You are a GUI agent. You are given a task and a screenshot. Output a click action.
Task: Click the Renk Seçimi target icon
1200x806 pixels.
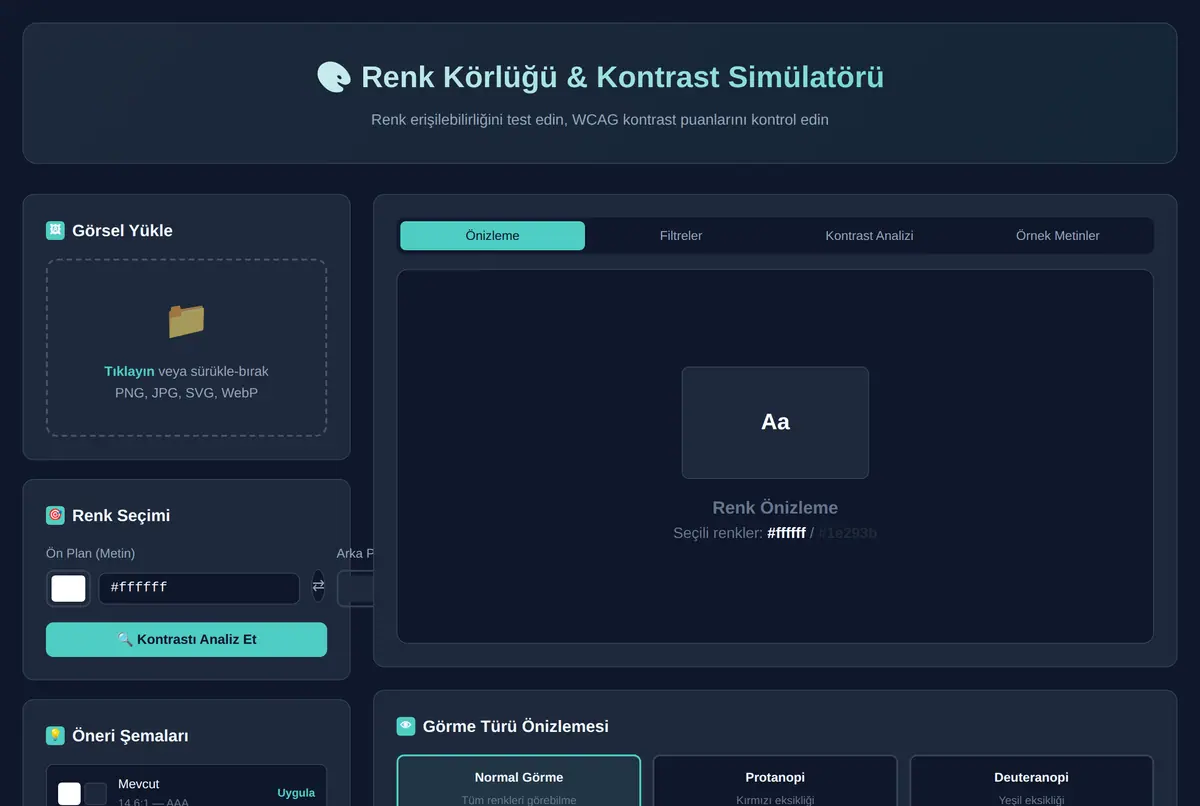(x=55, y=515)
